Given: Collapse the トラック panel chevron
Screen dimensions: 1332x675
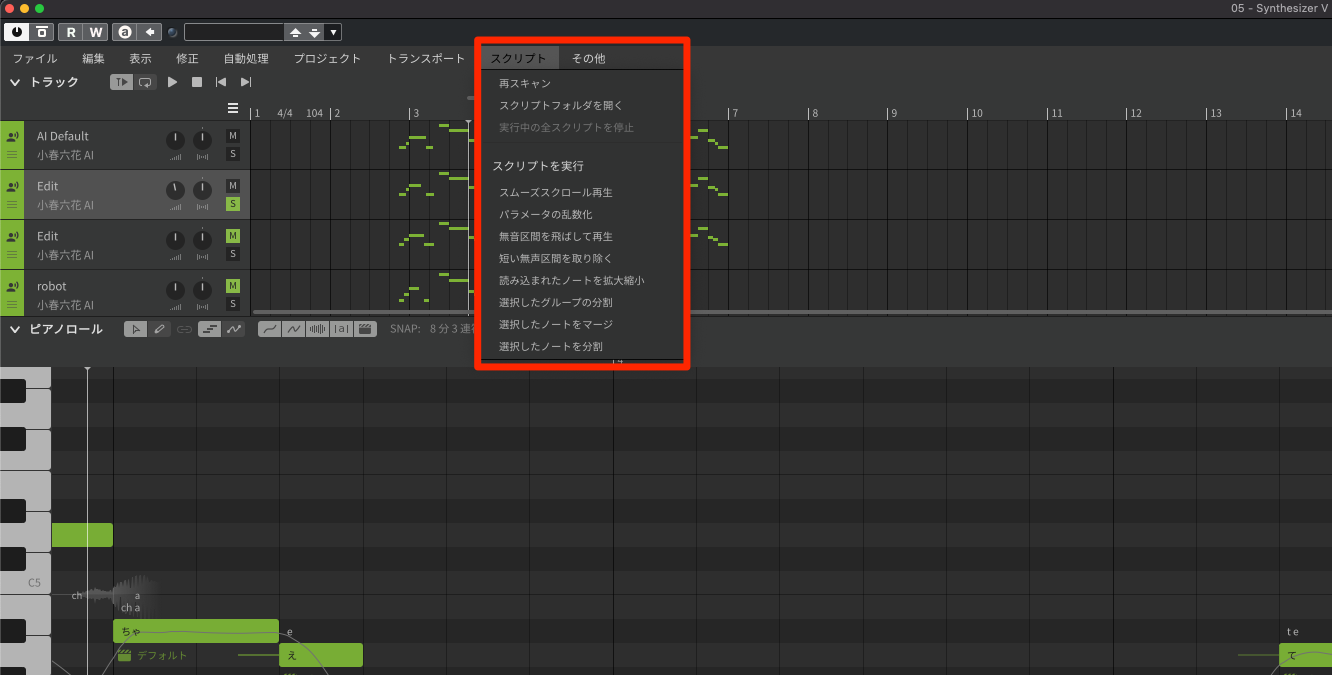Looking at the screenshot, I should click(15, 82).
